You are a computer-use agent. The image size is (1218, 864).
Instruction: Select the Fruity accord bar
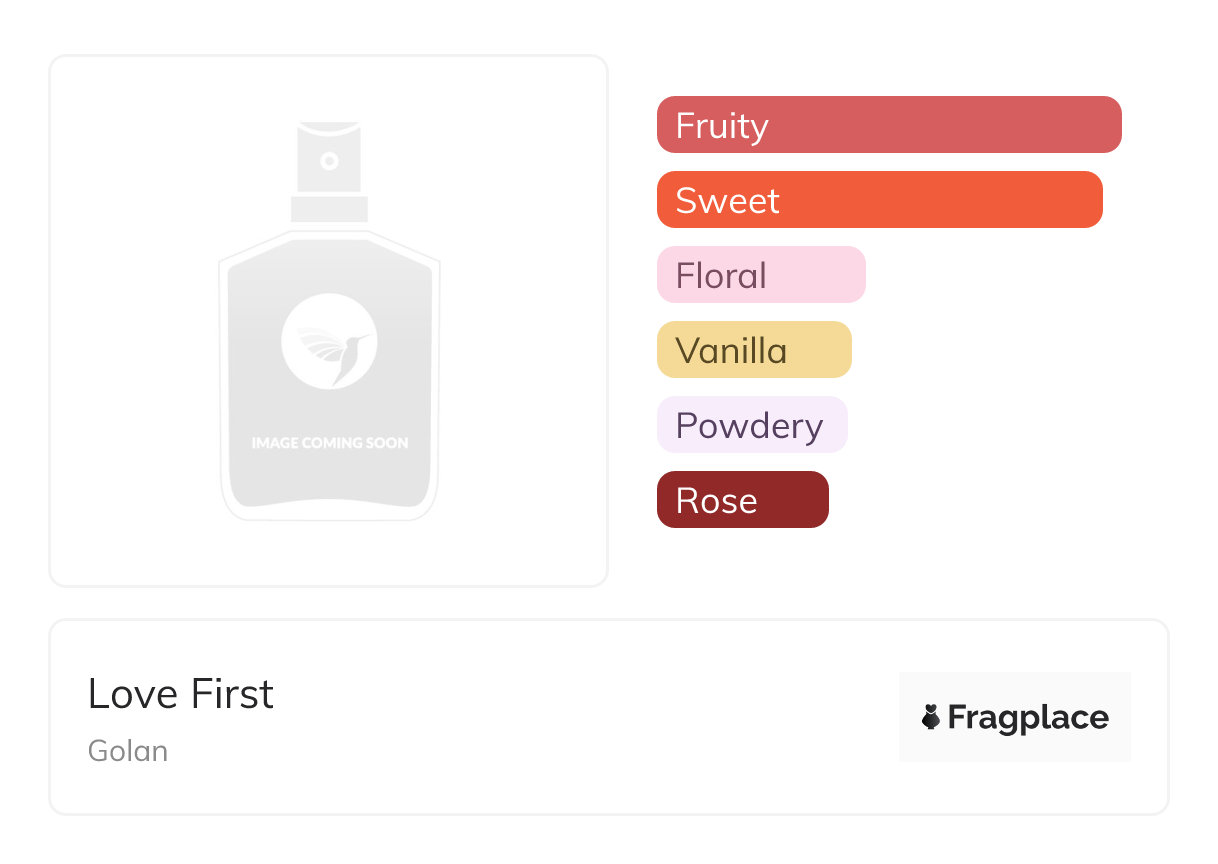point(888,125)
